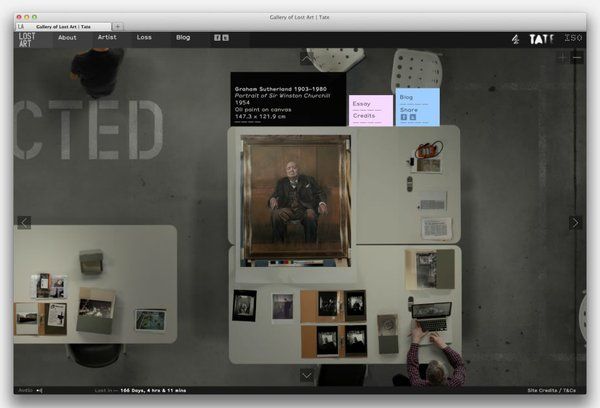This screenshot has width=600, height=408.
Task: Open the Blog link on the blue note
Action: tap(406, 99)
